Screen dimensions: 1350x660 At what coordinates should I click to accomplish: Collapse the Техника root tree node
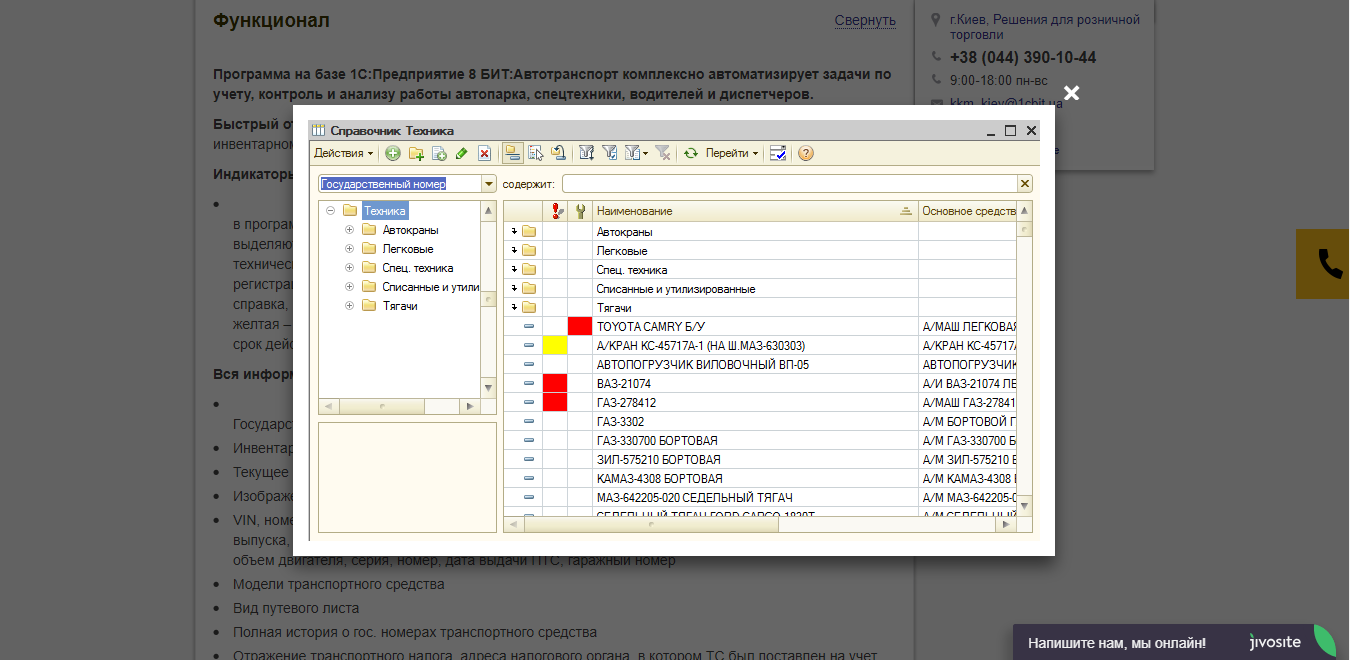pyautogui.click(x=330, y=211)
